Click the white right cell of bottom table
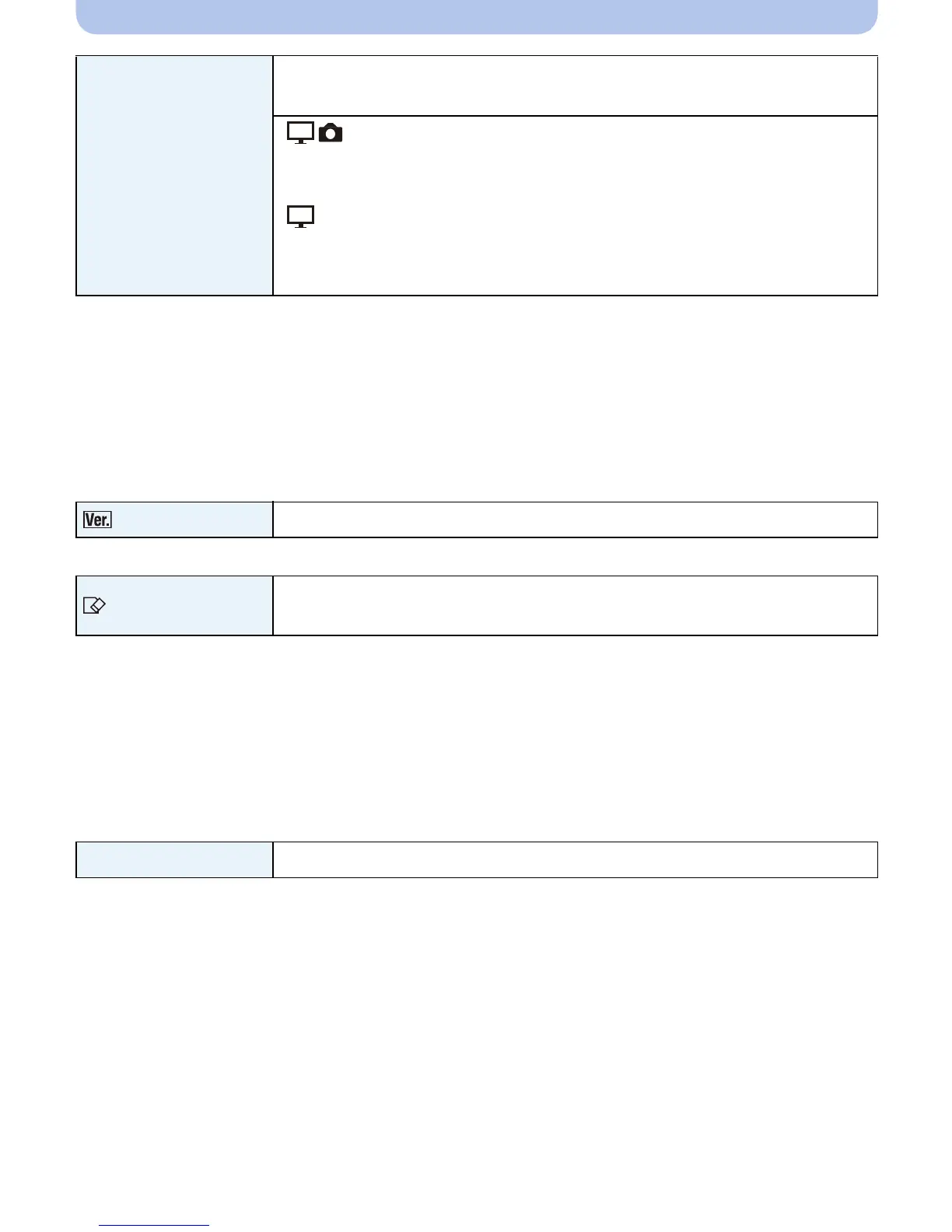Screen dimensions: 952x1232 click(x=576, y=859)
